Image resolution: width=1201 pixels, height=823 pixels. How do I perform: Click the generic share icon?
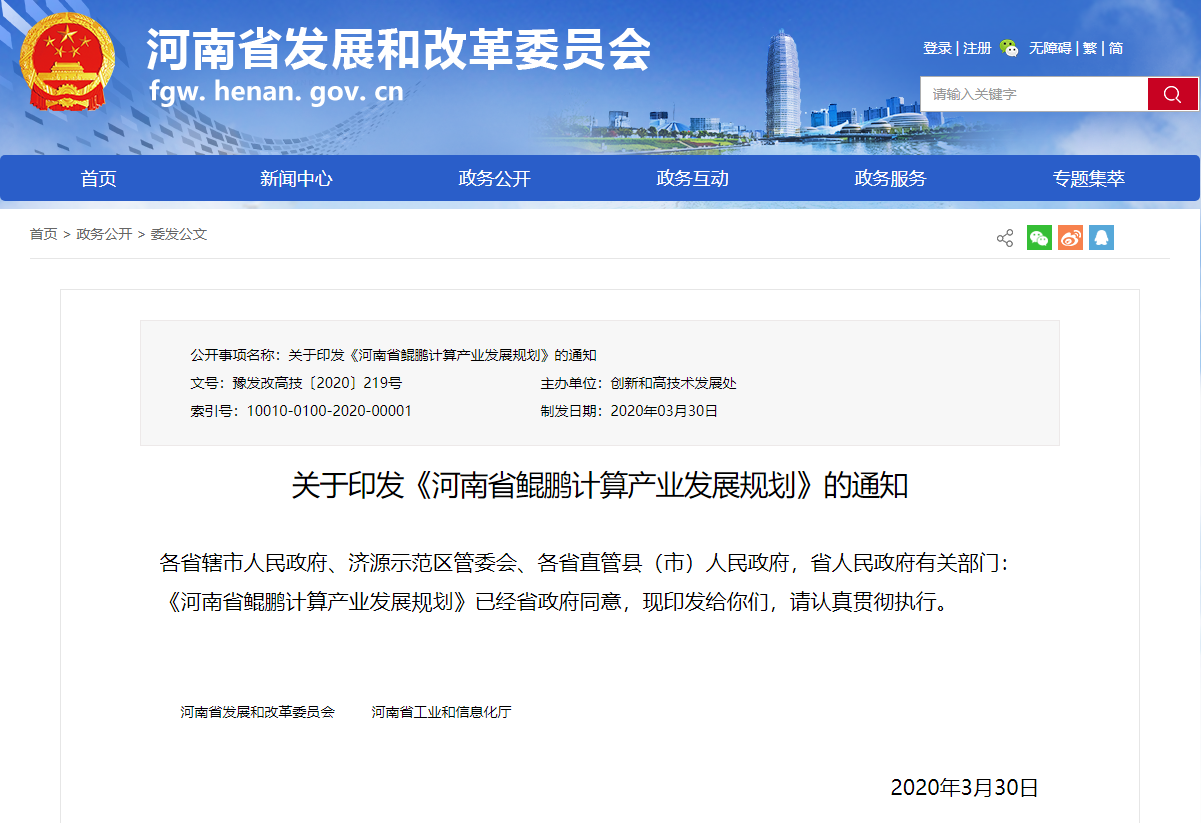[1005, 238]
